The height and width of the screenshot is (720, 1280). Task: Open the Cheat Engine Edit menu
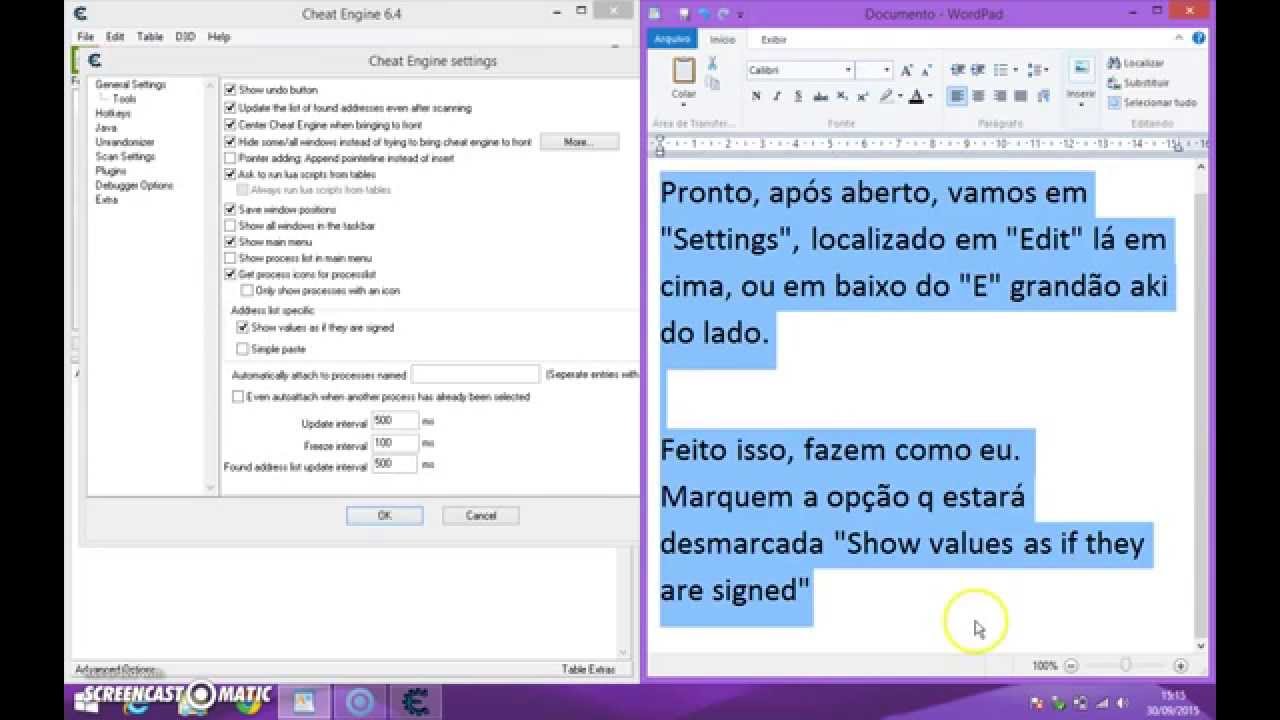tap(115, 36)
